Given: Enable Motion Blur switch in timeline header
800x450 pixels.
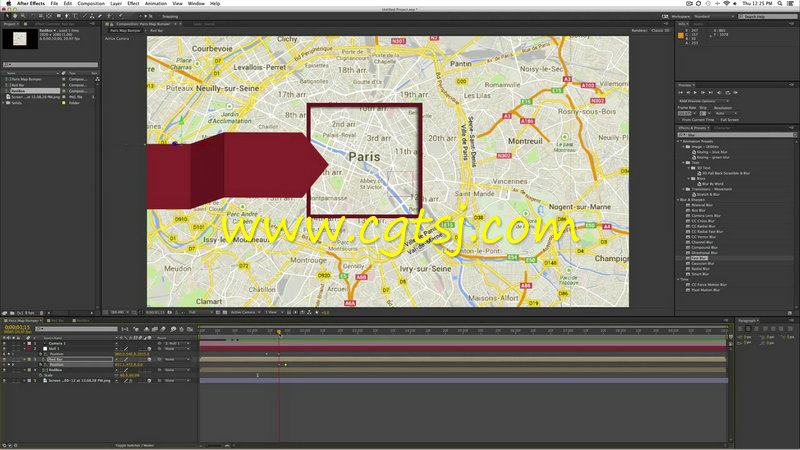Looking at the screenshot, I should point(162,329).
